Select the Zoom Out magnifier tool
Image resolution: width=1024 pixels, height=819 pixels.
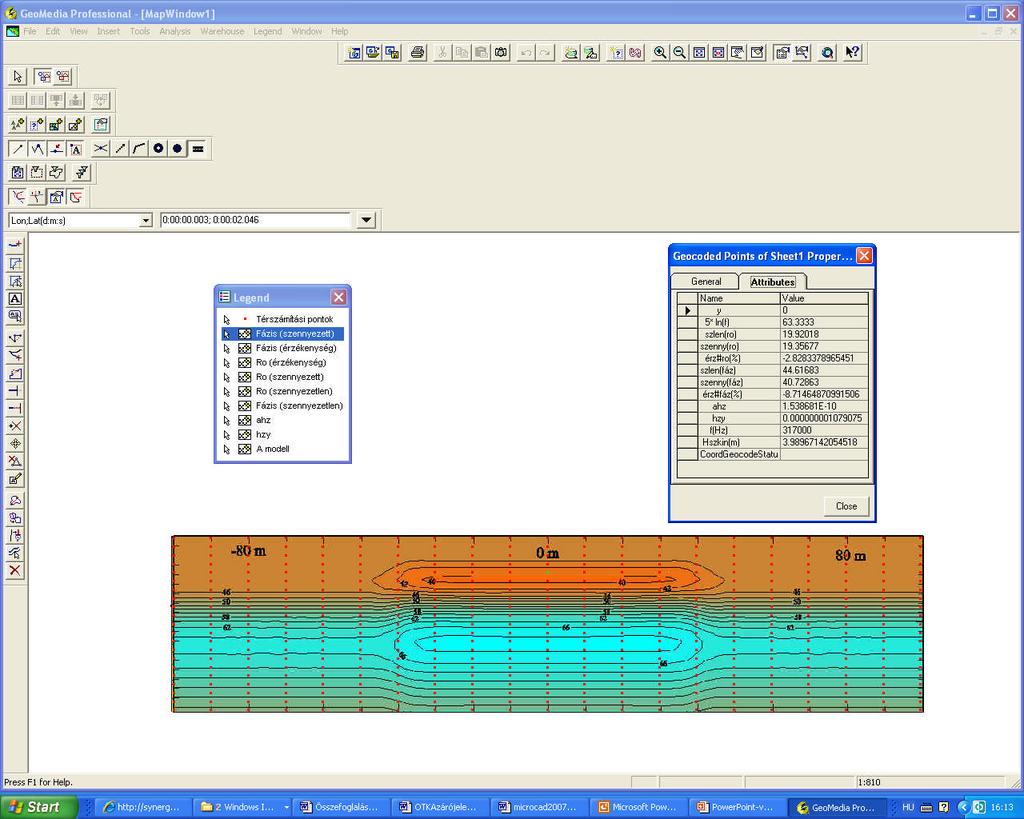pyautogui.click(x=679, y=53)
